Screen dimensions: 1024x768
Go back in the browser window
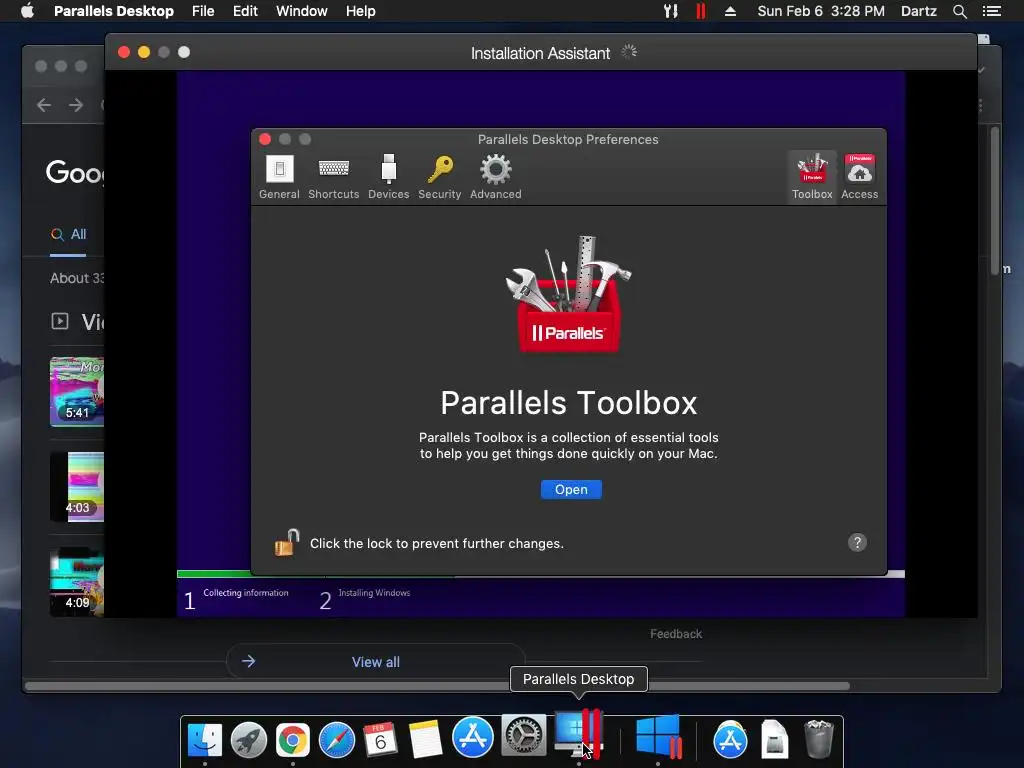tap(44, 104)
